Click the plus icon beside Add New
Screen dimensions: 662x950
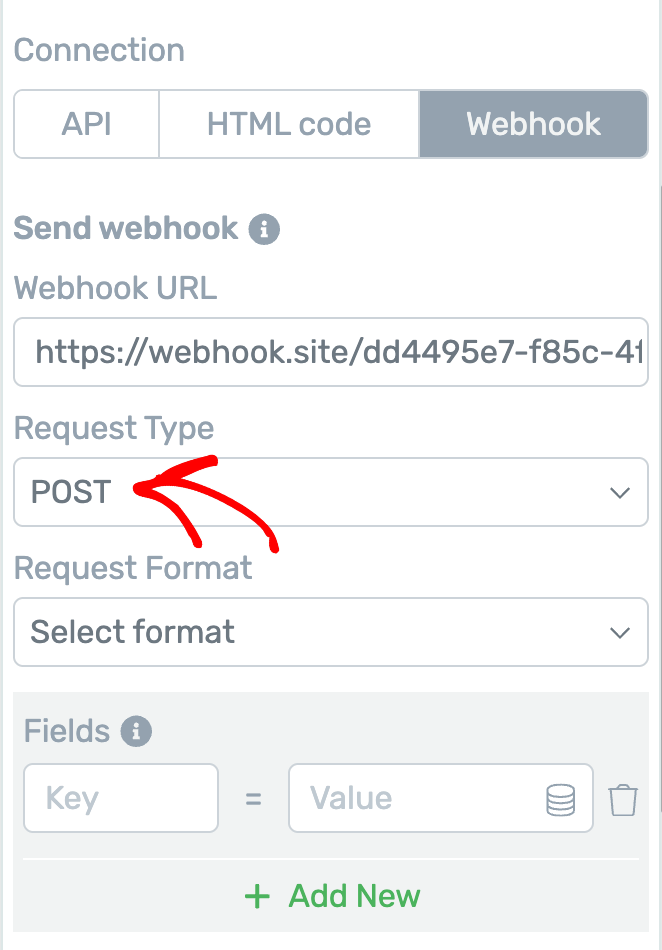tap(257, 896)
